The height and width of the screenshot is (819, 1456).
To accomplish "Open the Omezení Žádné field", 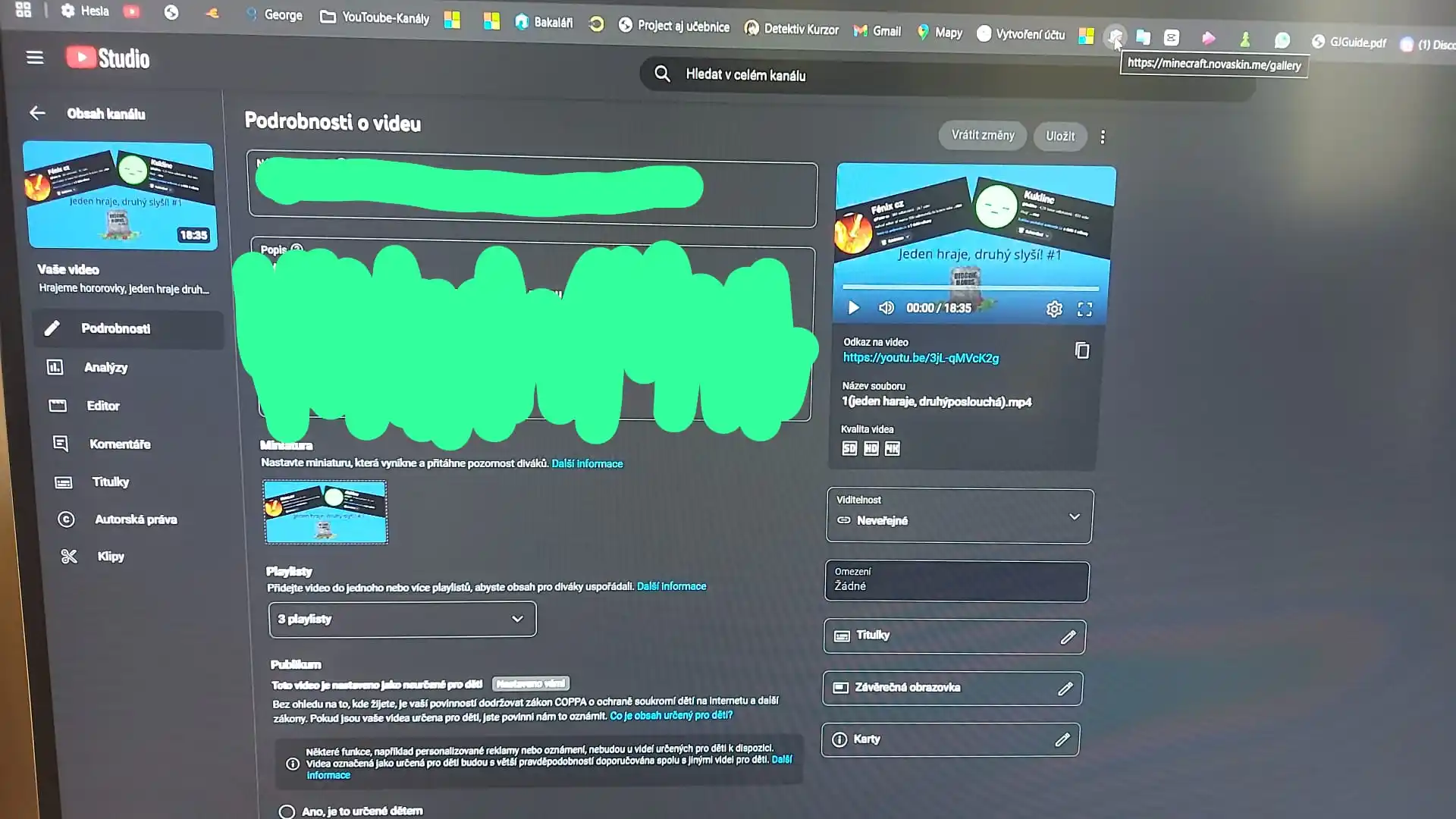I will click(957, 581).
